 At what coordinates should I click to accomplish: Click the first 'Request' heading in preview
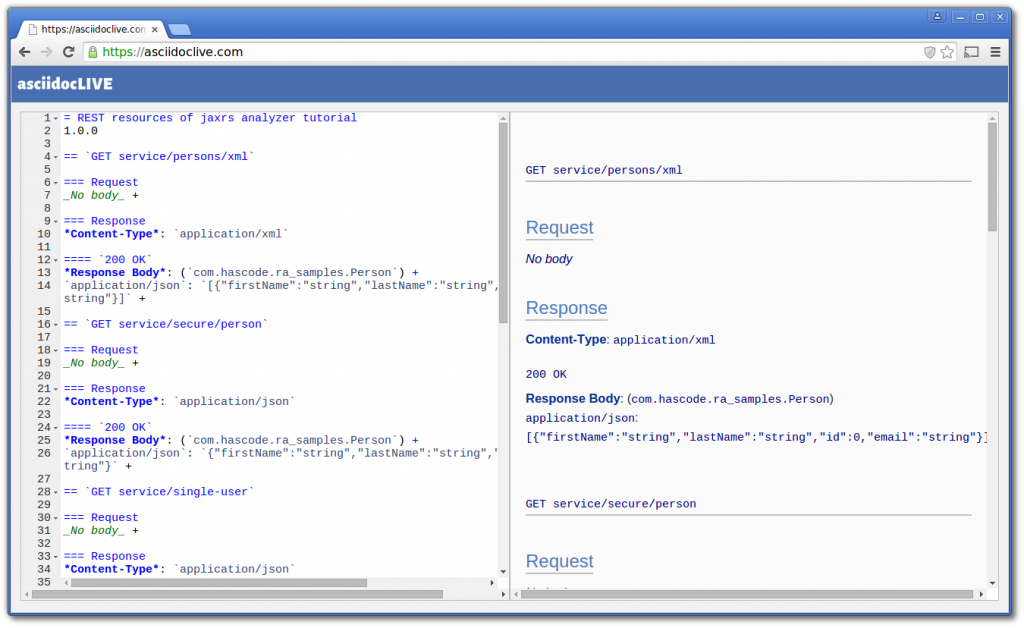coord(559,228)
